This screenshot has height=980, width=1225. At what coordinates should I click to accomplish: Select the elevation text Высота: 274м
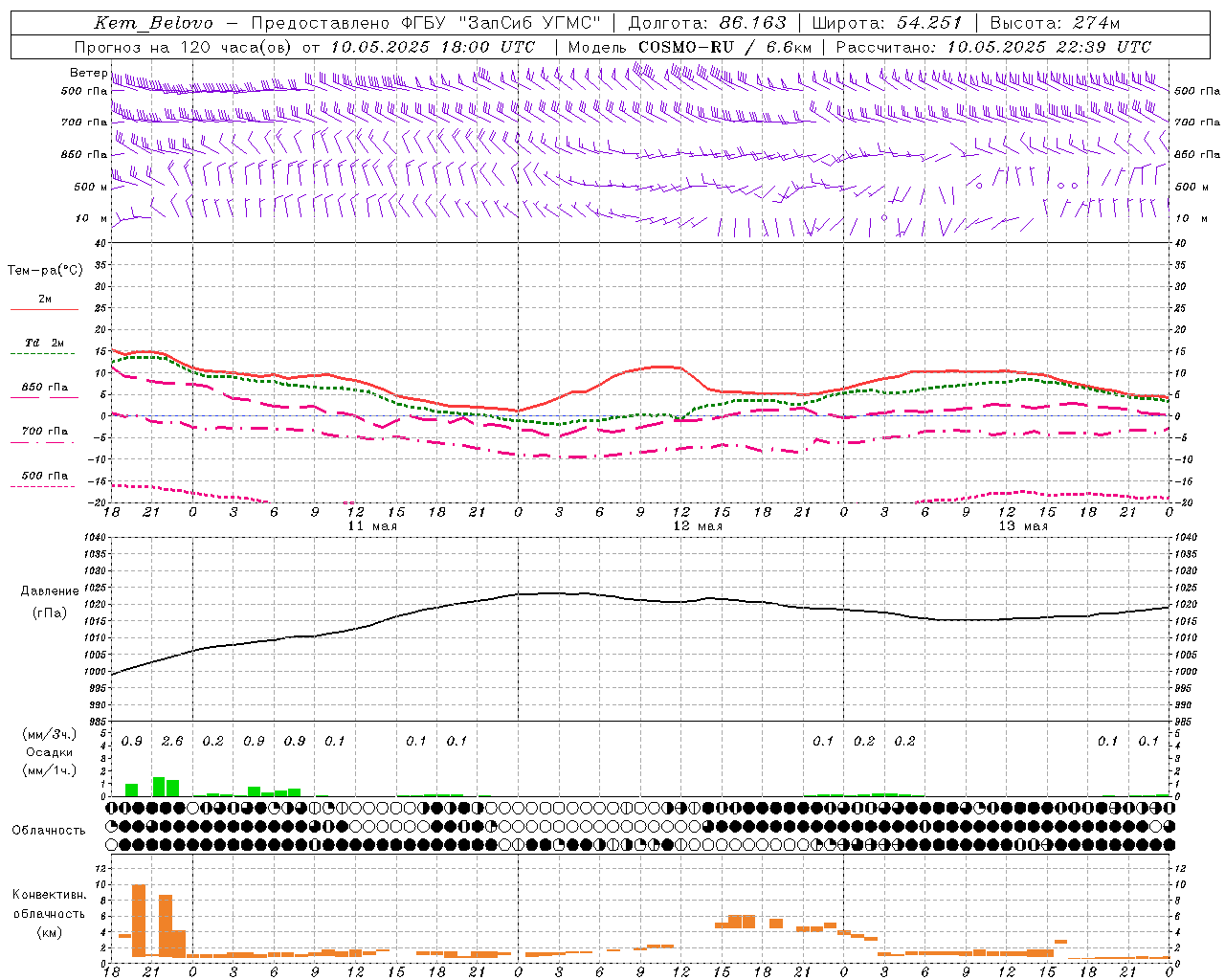[x=1055, y=23]
